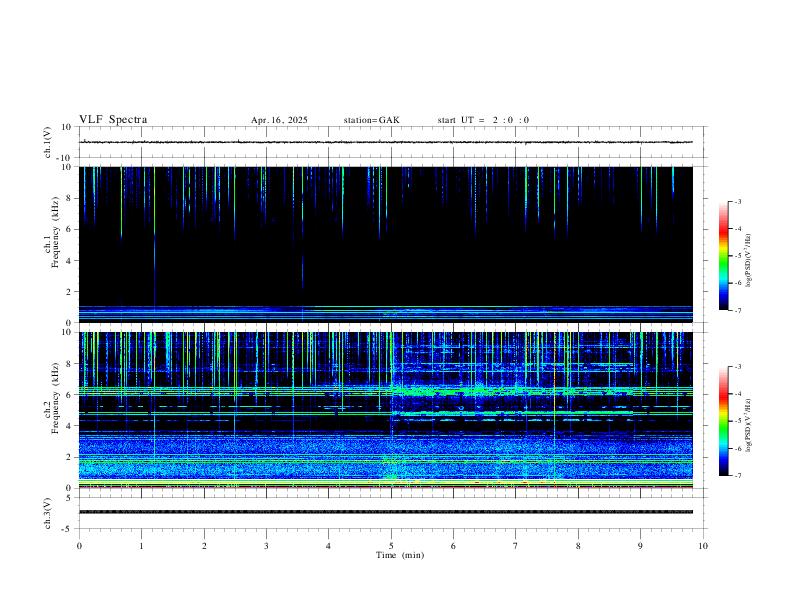Viewport: 792px width, 612px height.
Task: Click the date 'Apr. 16, 2025'
Action: click(279, 120)
